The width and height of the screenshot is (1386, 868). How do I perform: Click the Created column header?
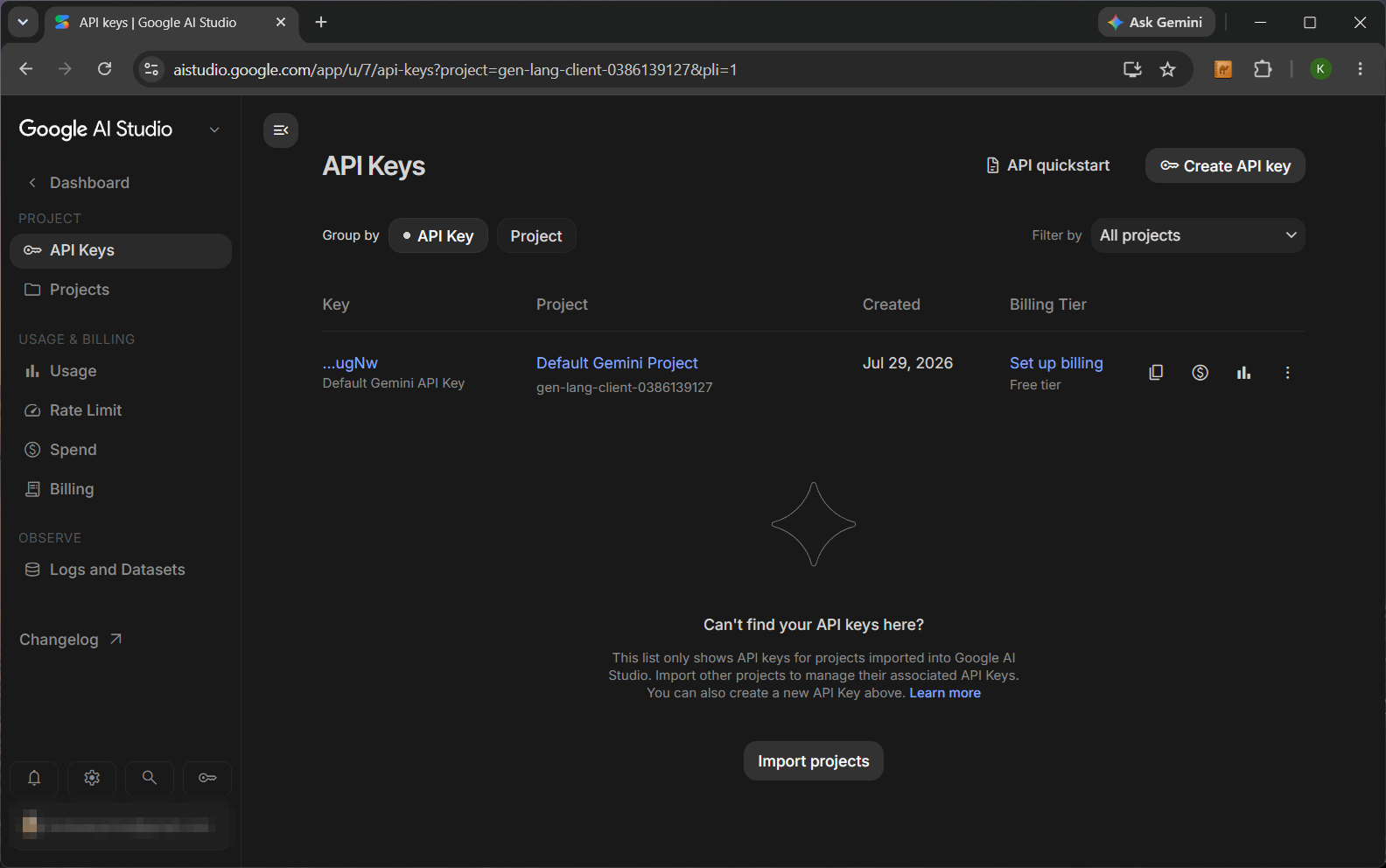click(891, 304)
